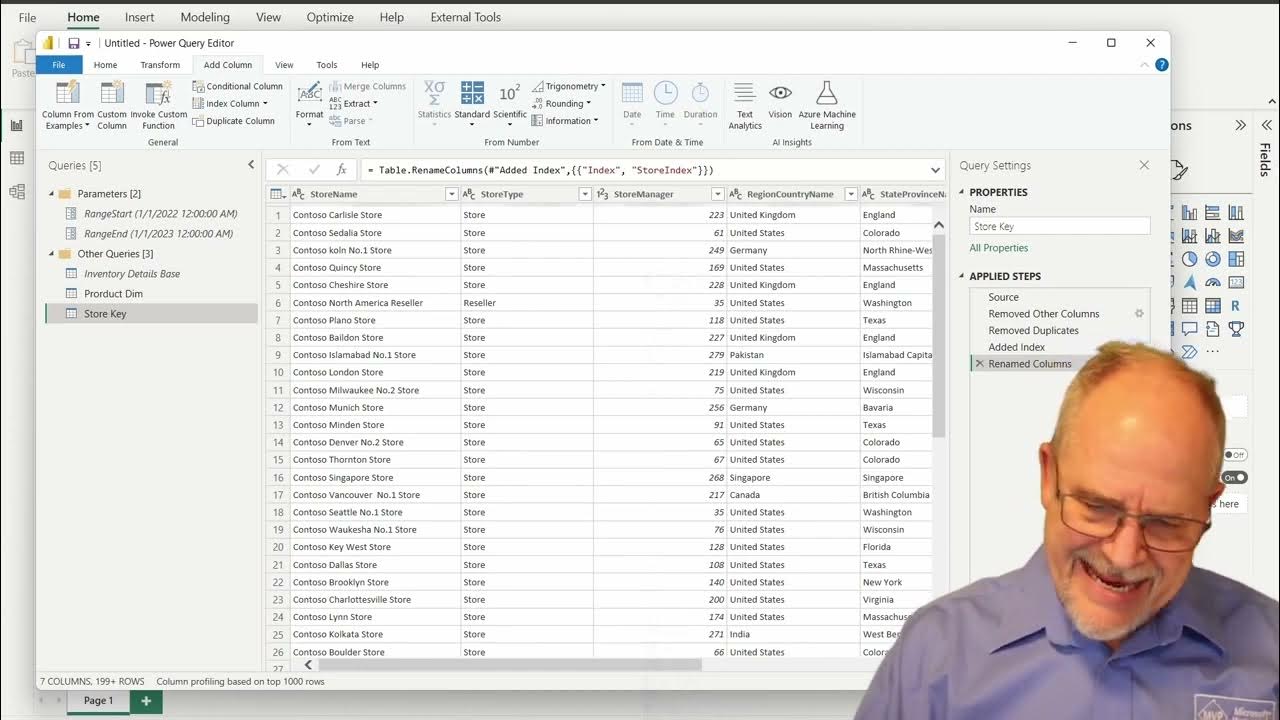Open StoreName column filter dropdown
The height and width of the screenshot is (720, 1280).
[x=451, y=194]
